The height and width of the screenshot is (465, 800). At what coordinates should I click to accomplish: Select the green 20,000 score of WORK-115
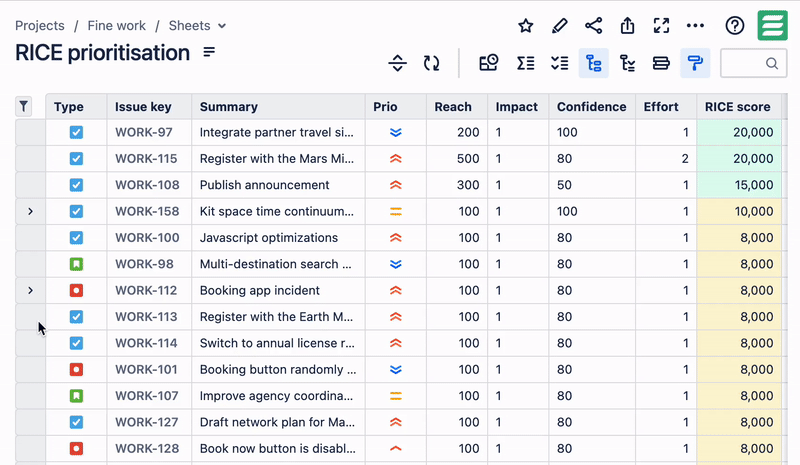[739, 159]
